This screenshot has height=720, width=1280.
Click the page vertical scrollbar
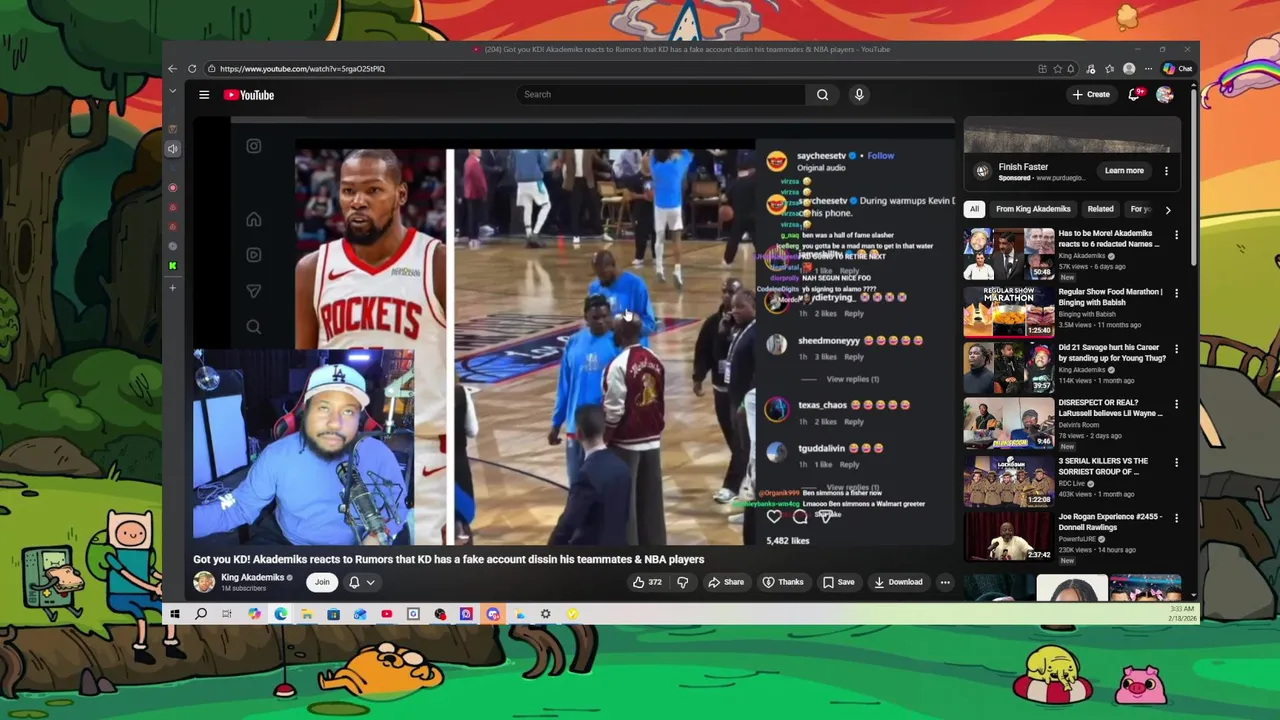point(1193,175)
